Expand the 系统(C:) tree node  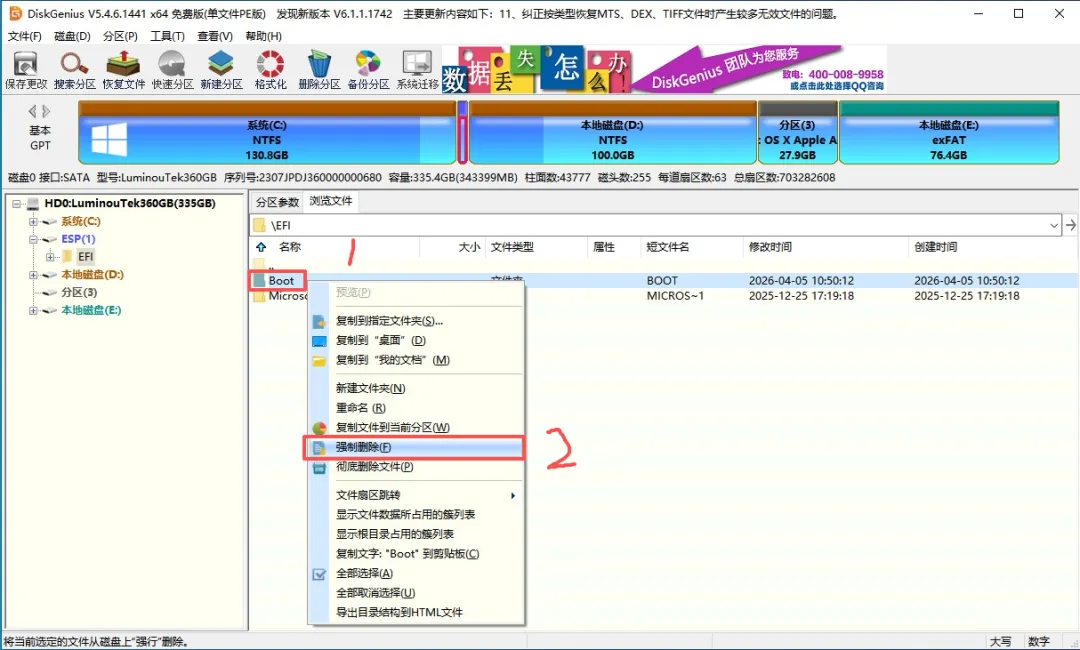click(x=33, y=221)
